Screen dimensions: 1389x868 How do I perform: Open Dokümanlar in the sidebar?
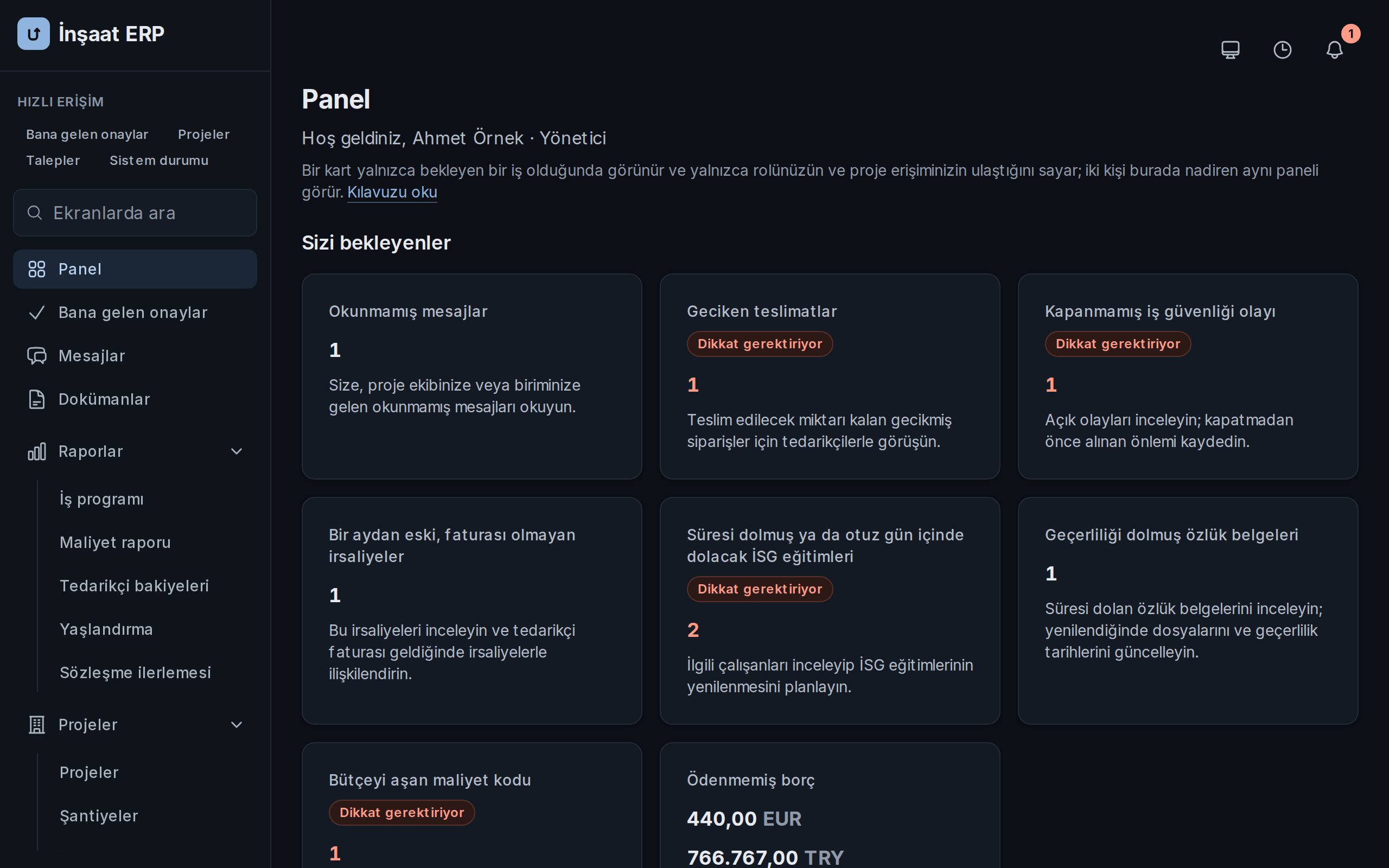pos(135,399)
